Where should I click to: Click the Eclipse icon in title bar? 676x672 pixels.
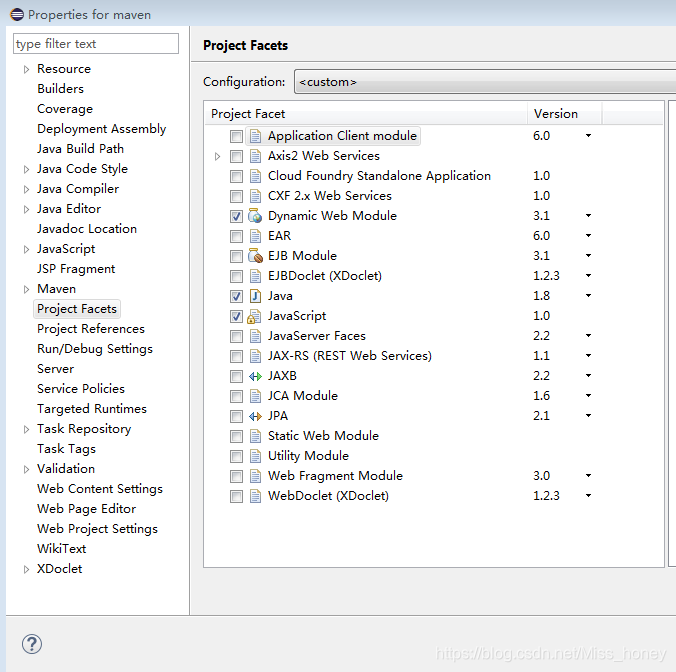pos(17,15)
